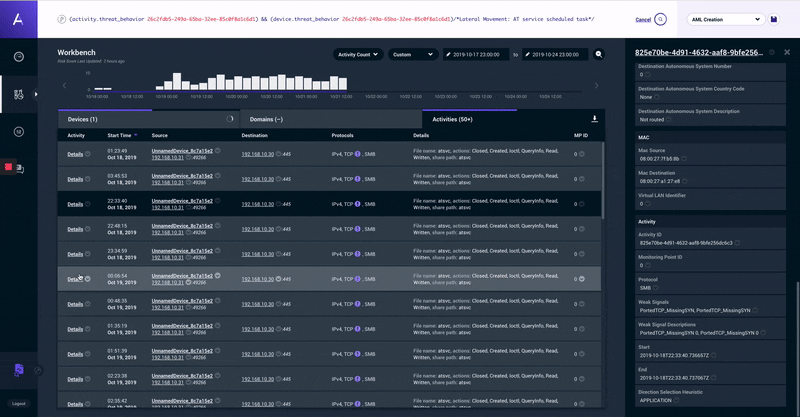Image resolution: width=800 pixels, height=417 pixels.
Task: Open activity ID link 825e70be-4d91-4632 header
Action: click(x=699, y=53)
